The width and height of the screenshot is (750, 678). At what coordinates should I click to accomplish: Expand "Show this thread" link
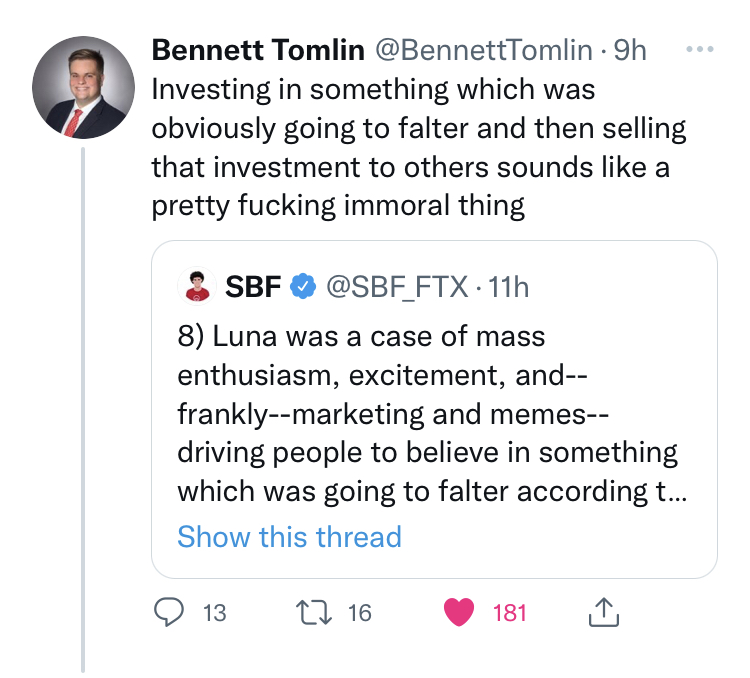[x=289, y=537]
